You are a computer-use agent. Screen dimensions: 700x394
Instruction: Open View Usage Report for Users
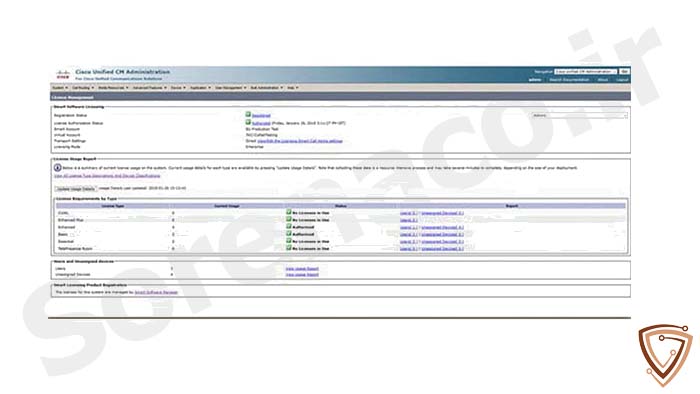point(302,269)
